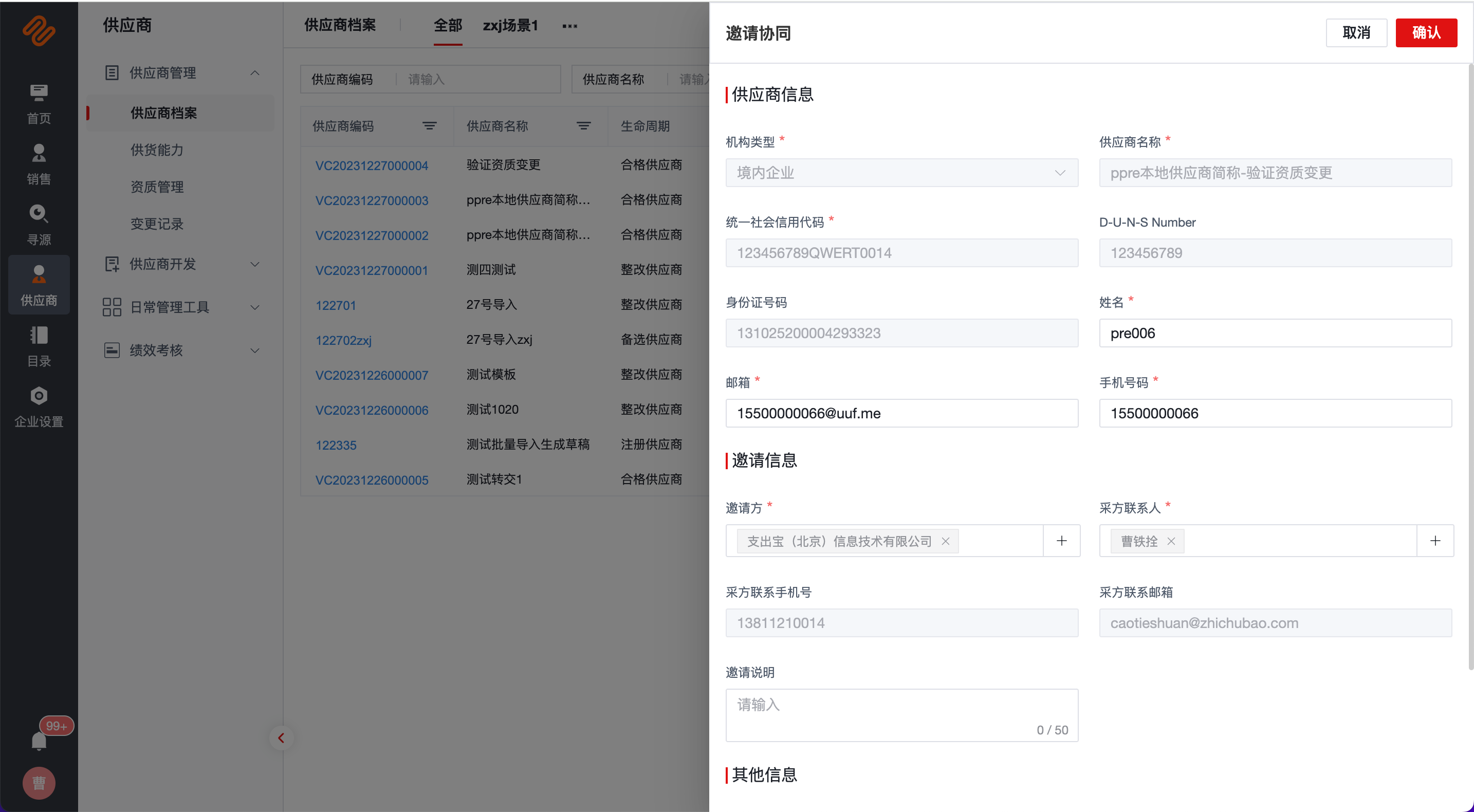Click the 邮箱 input field
Screen dimensions: 1474x812
coord(902,413)
